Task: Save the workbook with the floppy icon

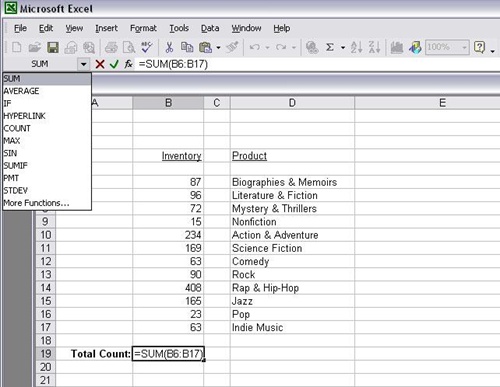Action: (x=53, y=47)
